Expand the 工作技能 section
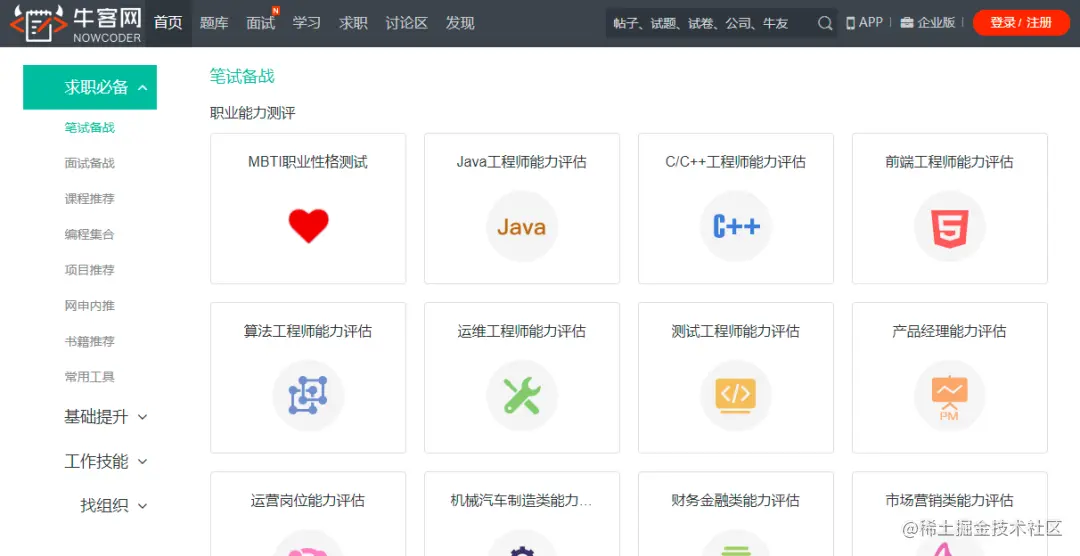 click(105, 461)
